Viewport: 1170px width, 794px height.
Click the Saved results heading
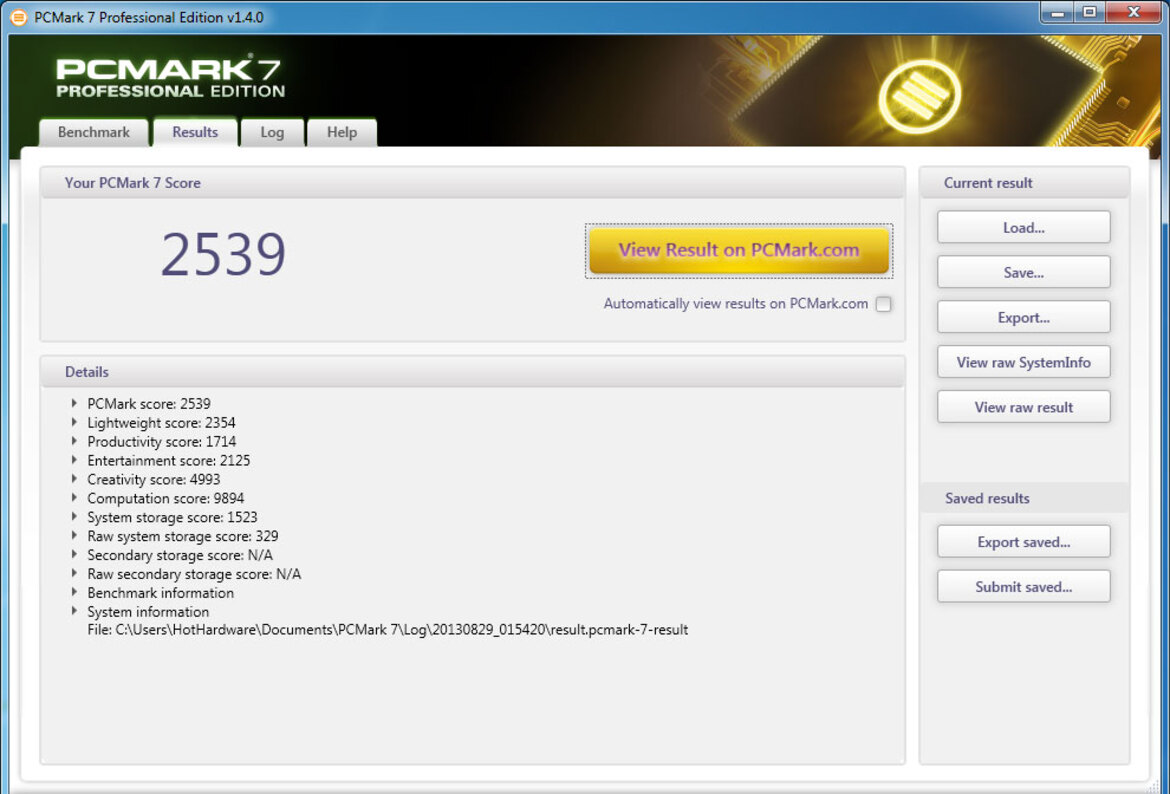coord(987,498)
